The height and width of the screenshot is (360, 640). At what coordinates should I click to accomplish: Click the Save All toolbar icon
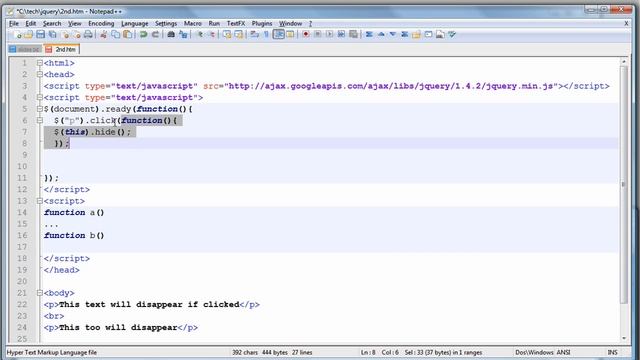[52, 35]
